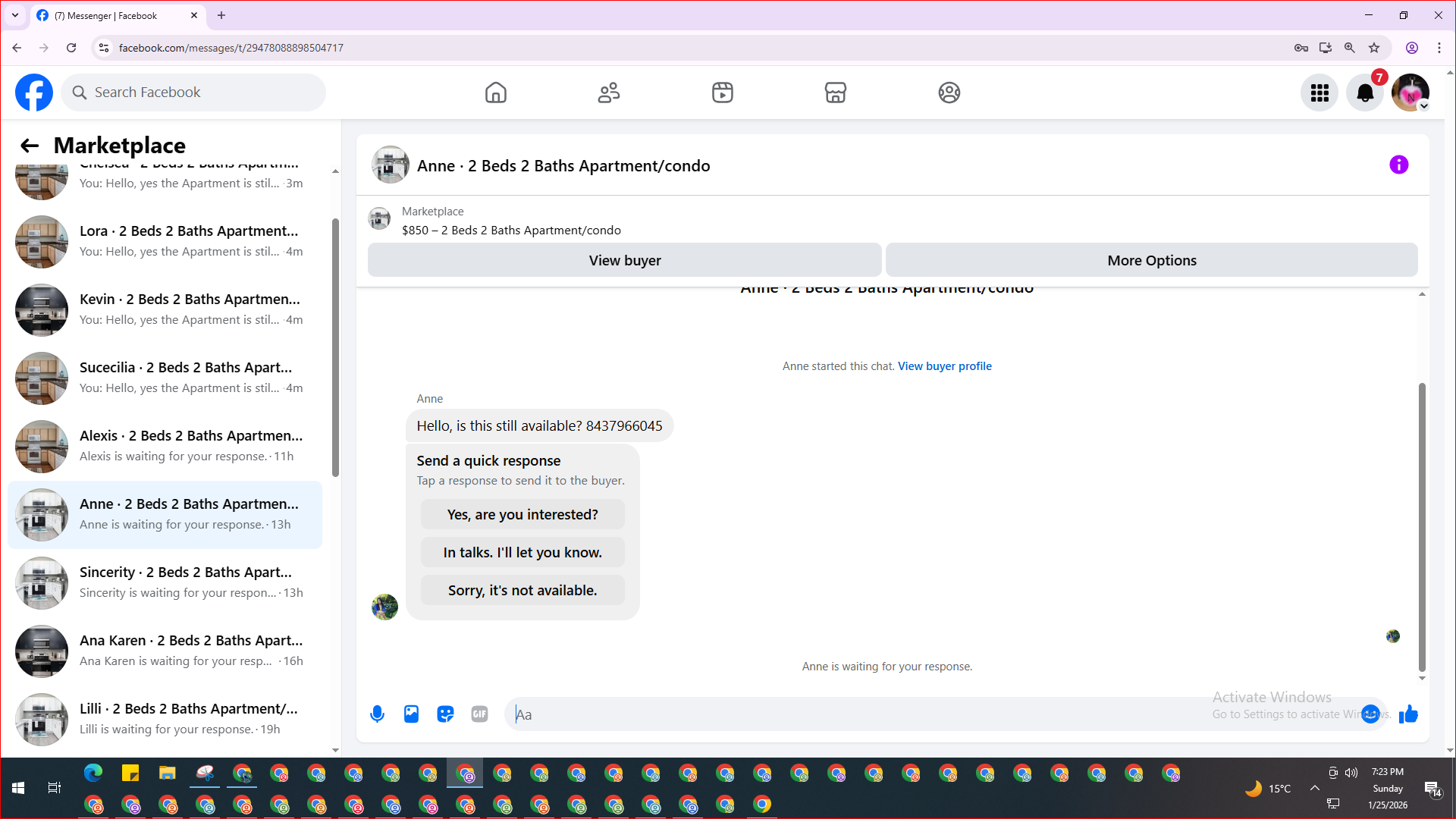View site information icon in address bar
This screenshot has height=819, width=1456.
pos(104,48)
